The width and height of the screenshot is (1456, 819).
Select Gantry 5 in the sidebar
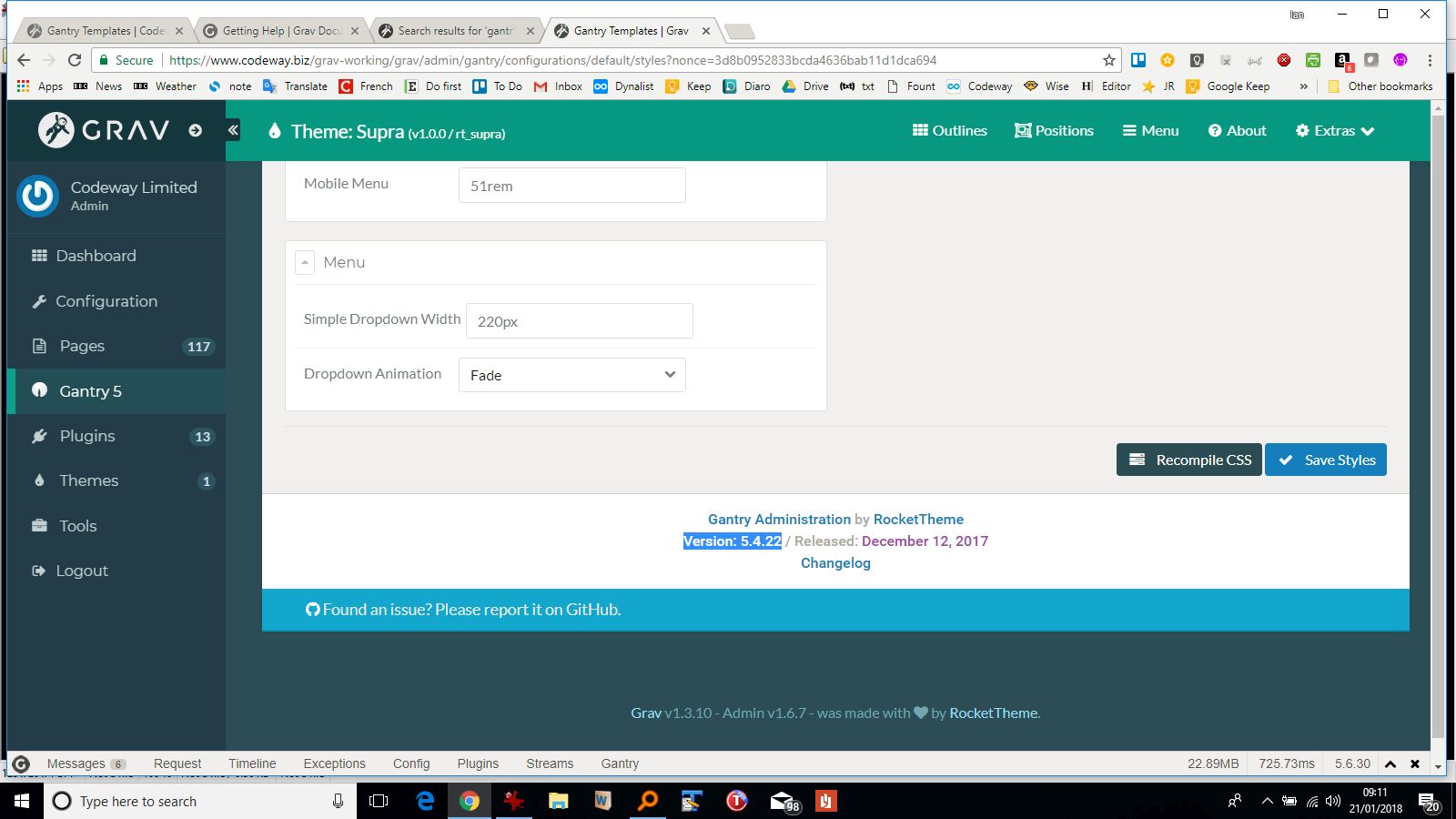[116, 391]
